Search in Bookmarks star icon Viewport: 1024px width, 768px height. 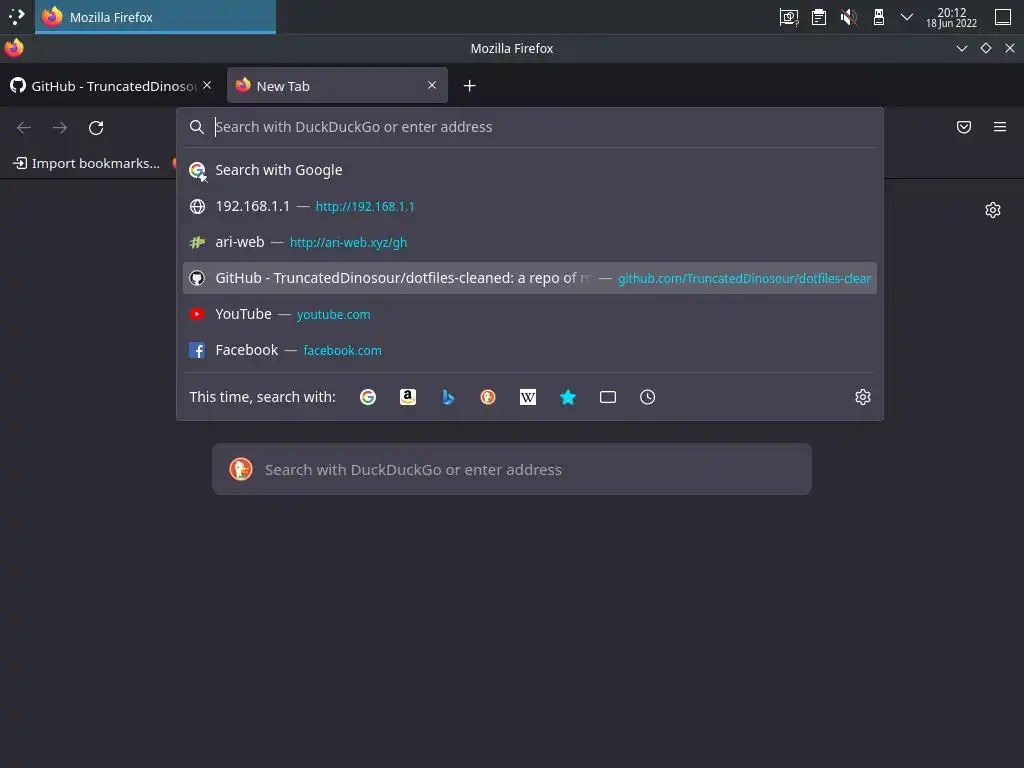568,397
